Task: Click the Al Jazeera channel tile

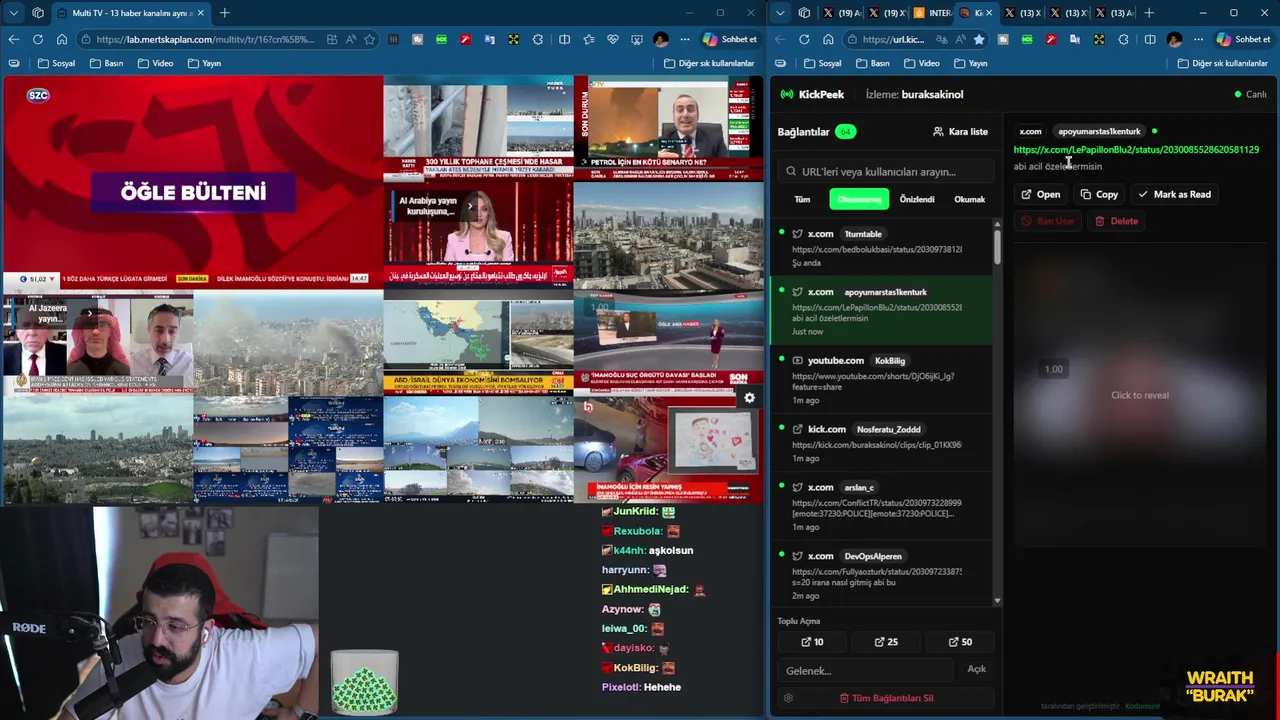Action: click(98, 342)
